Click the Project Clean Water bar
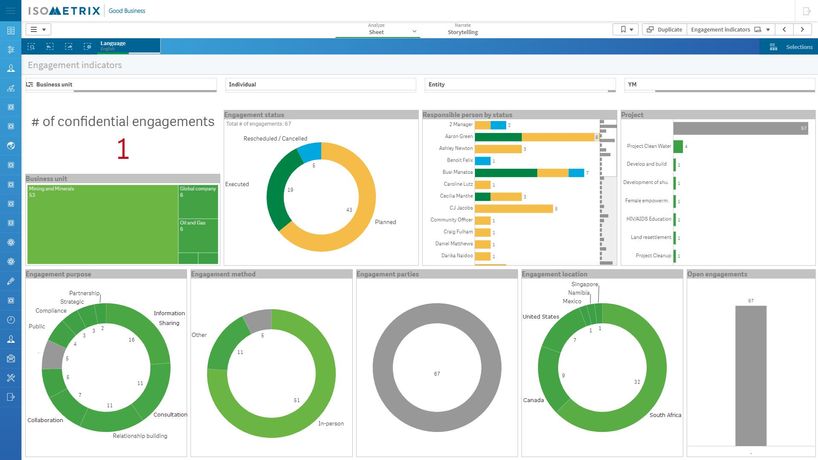 coord(678,147)
